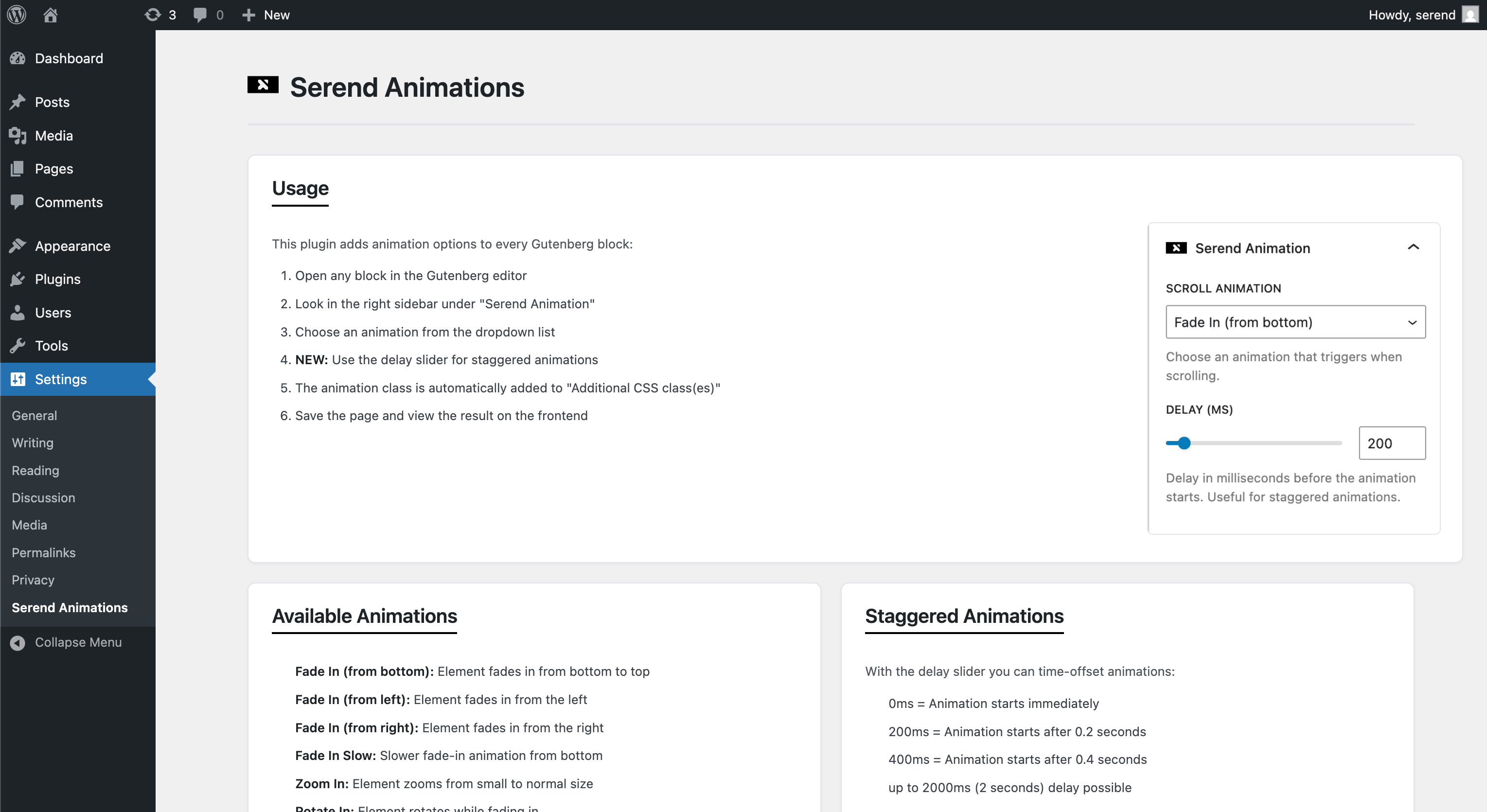
Task: Open the Plugins icon in sidebar
Action: 18,279
